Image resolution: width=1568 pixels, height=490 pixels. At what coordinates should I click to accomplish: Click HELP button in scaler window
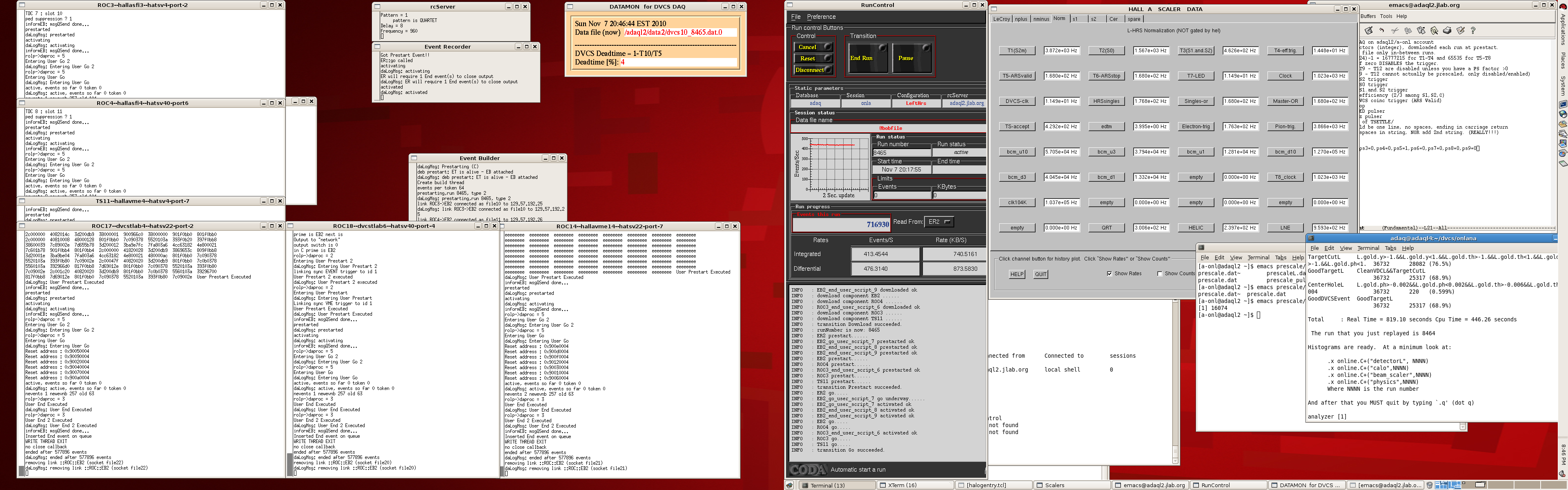(x=1016, y=274)
